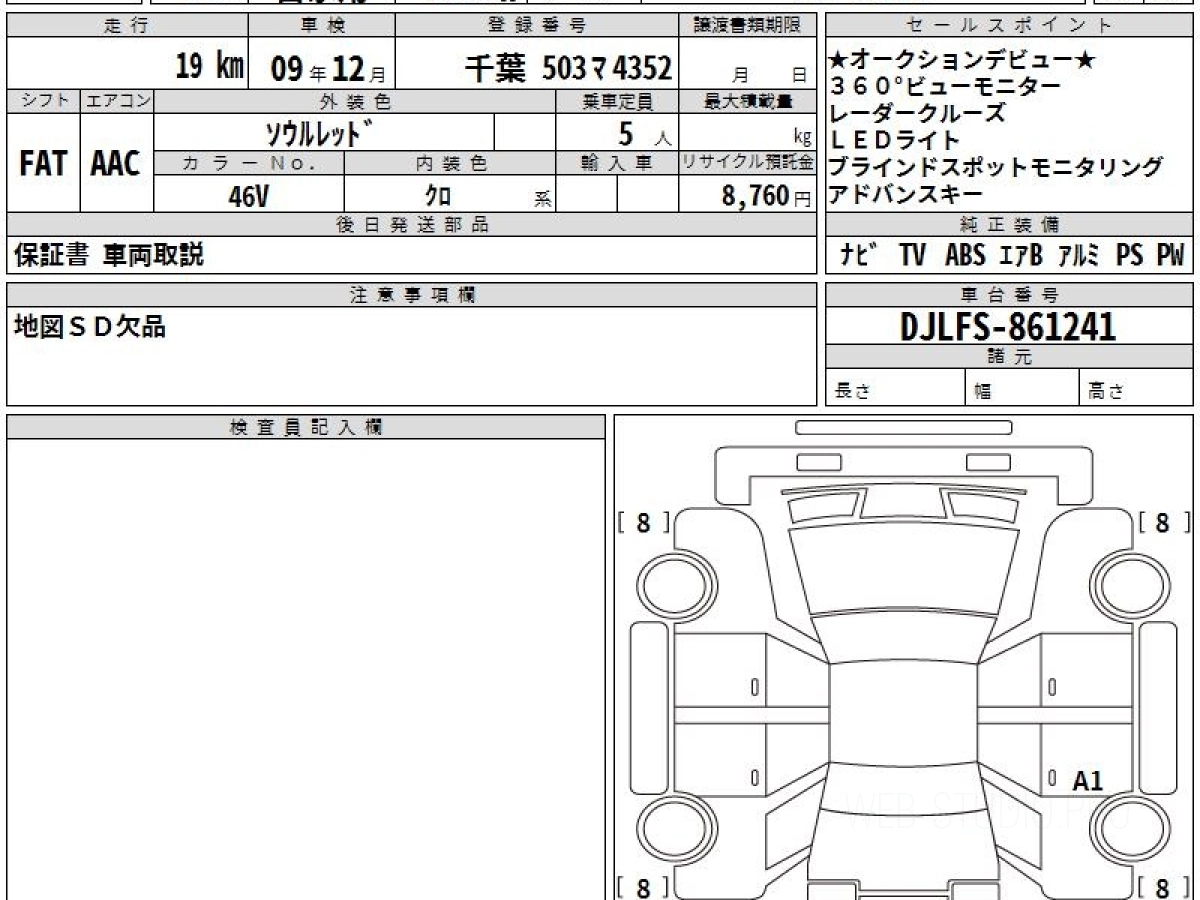Click the アドバンスキー entry

pos(906,194)
